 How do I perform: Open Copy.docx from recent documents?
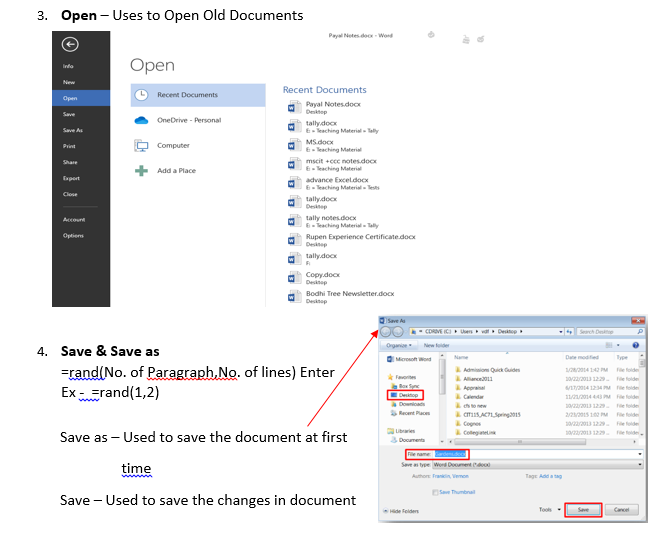314,278
